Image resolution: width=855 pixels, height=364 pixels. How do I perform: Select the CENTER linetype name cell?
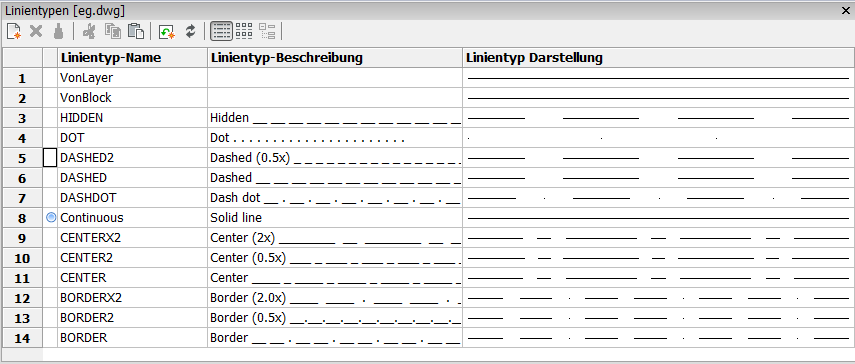tap(133, 278)
